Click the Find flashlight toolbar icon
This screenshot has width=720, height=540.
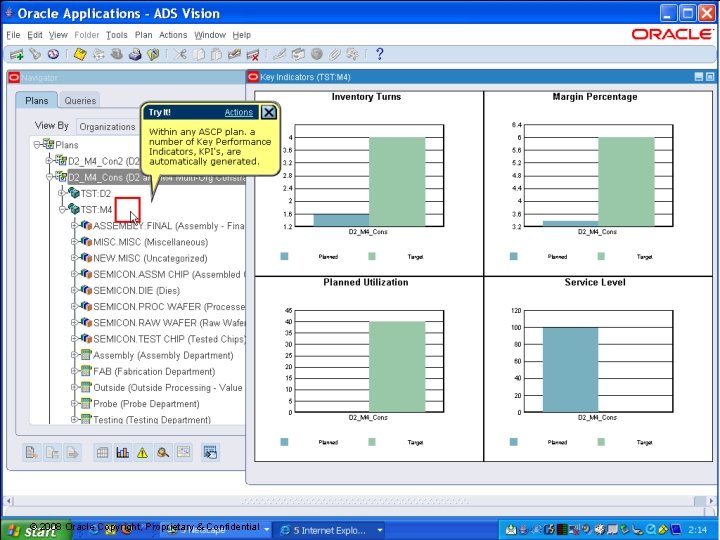[35, 54]
